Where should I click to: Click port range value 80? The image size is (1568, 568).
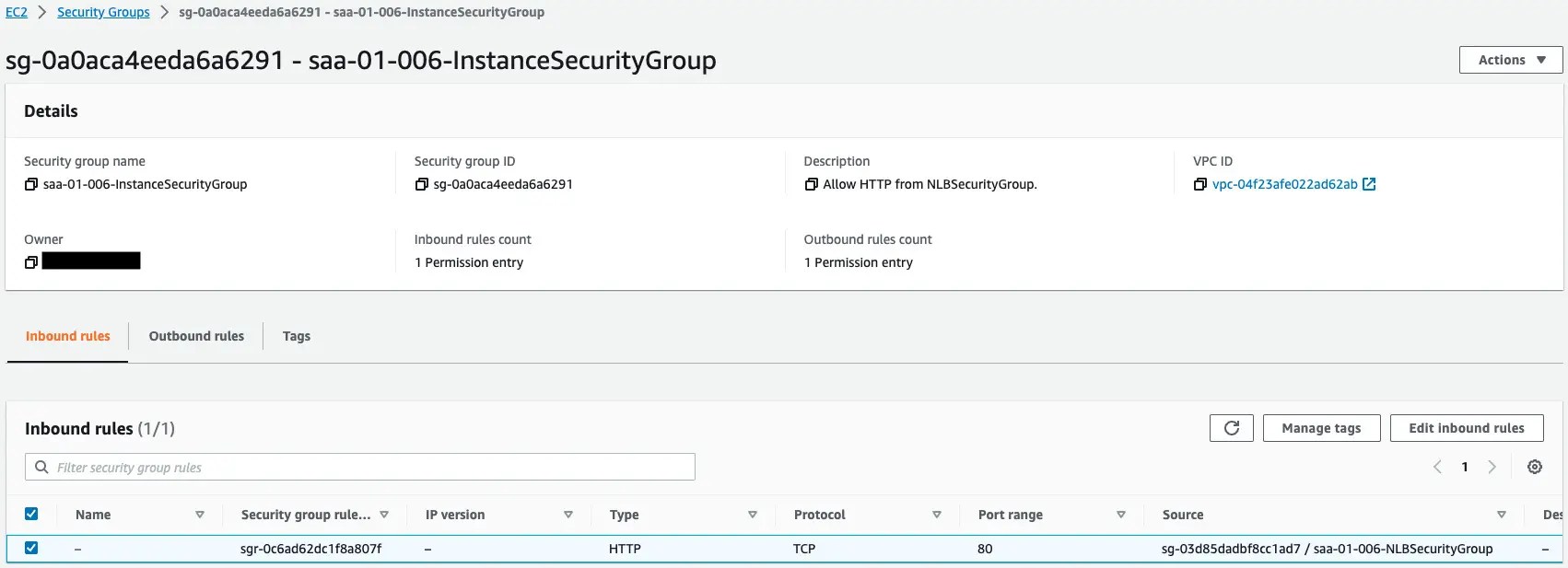coord(985,549)
